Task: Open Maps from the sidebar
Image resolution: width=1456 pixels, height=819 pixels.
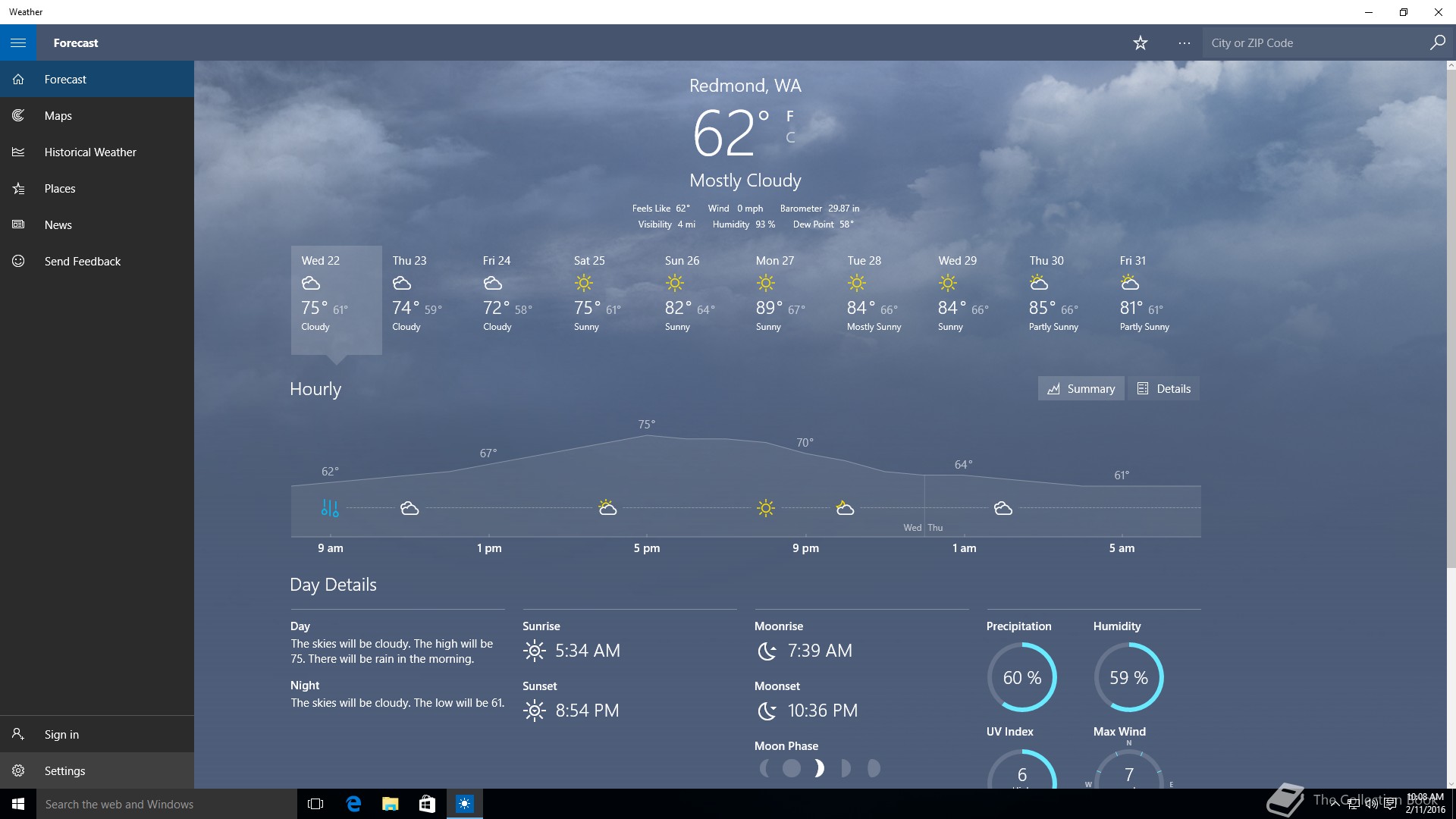Action: coord(58,116)
